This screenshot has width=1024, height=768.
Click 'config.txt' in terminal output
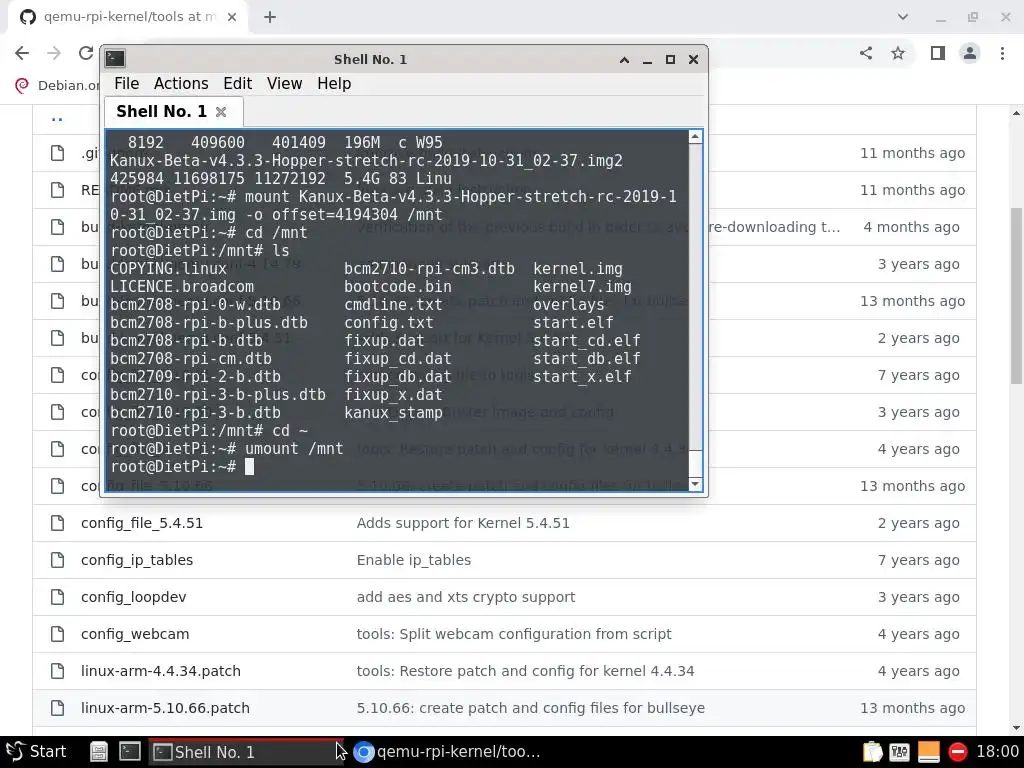[x=389, y=323]
